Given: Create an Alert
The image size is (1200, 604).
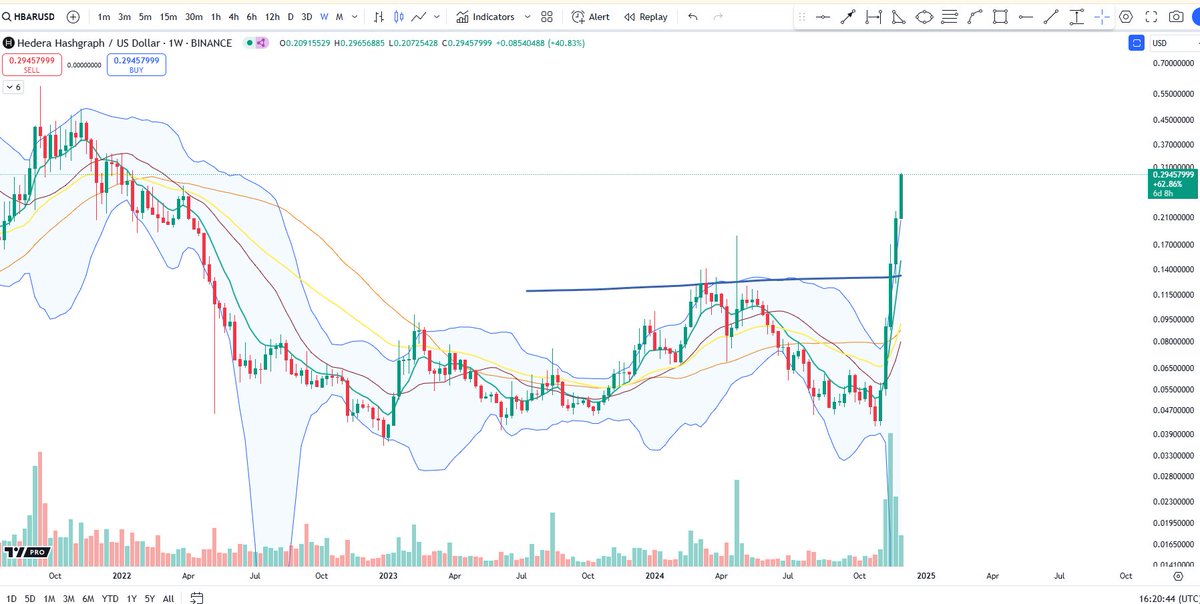Looking at the screenshot, I should (590, 17).
